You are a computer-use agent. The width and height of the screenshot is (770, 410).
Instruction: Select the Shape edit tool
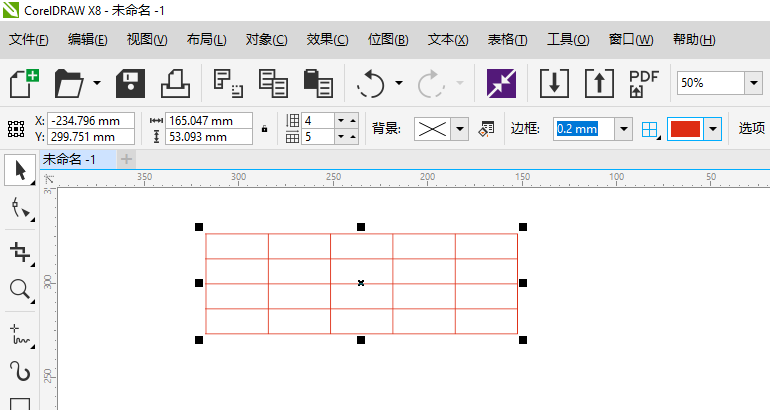coord(19,208)
